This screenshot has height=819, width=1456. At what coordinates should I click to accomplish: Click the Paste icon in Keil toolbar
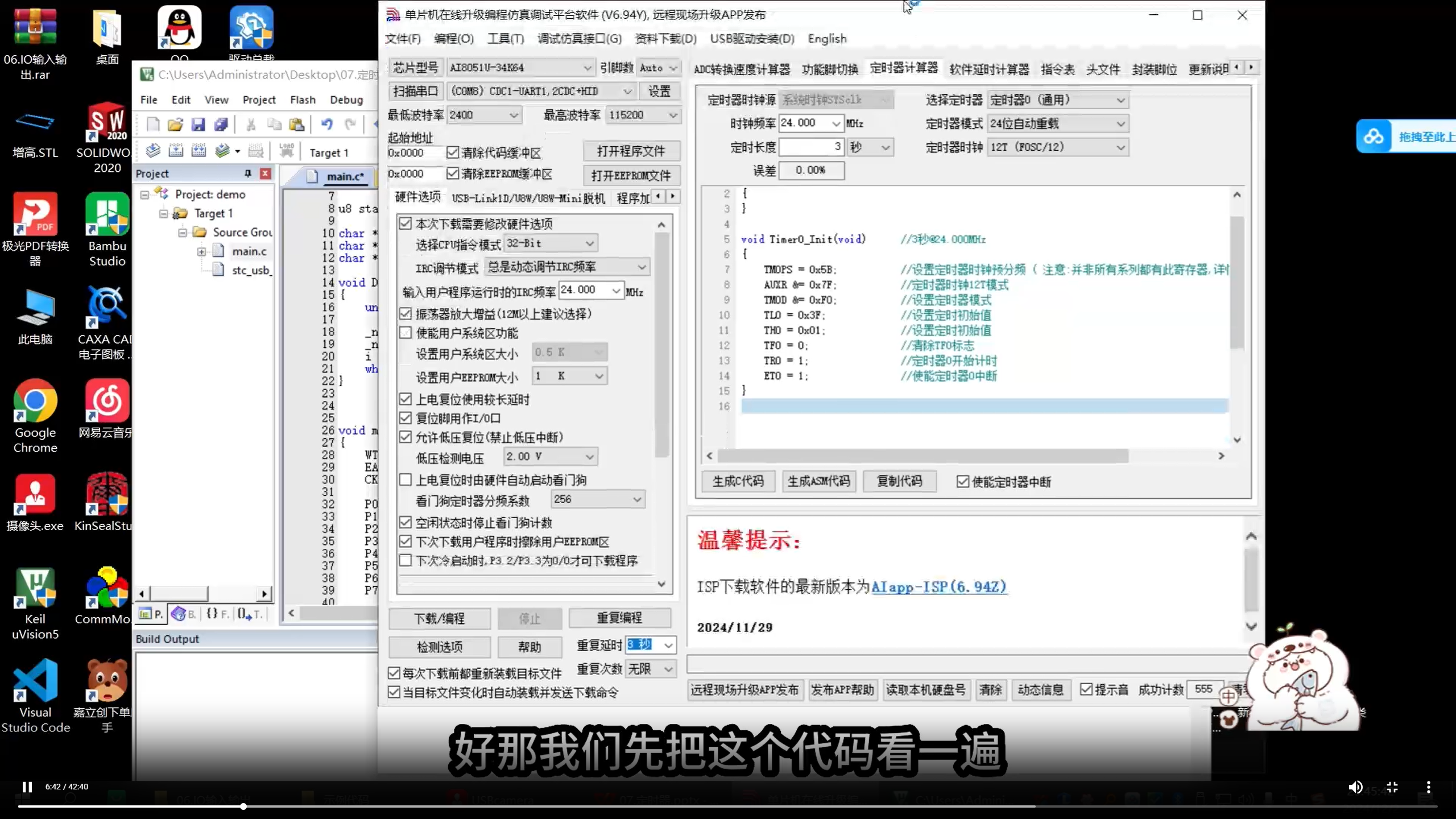[x=297, y=125]
